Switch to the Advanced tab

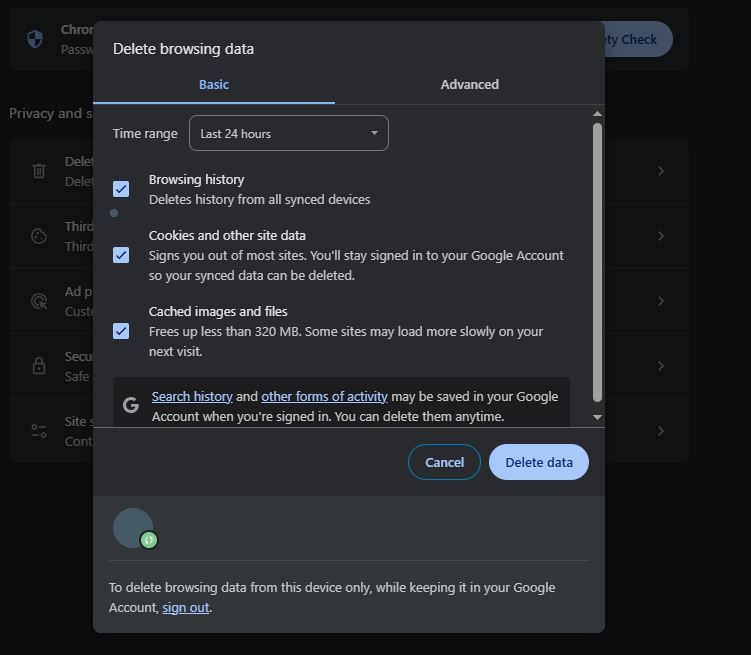(x=469, y=85)
